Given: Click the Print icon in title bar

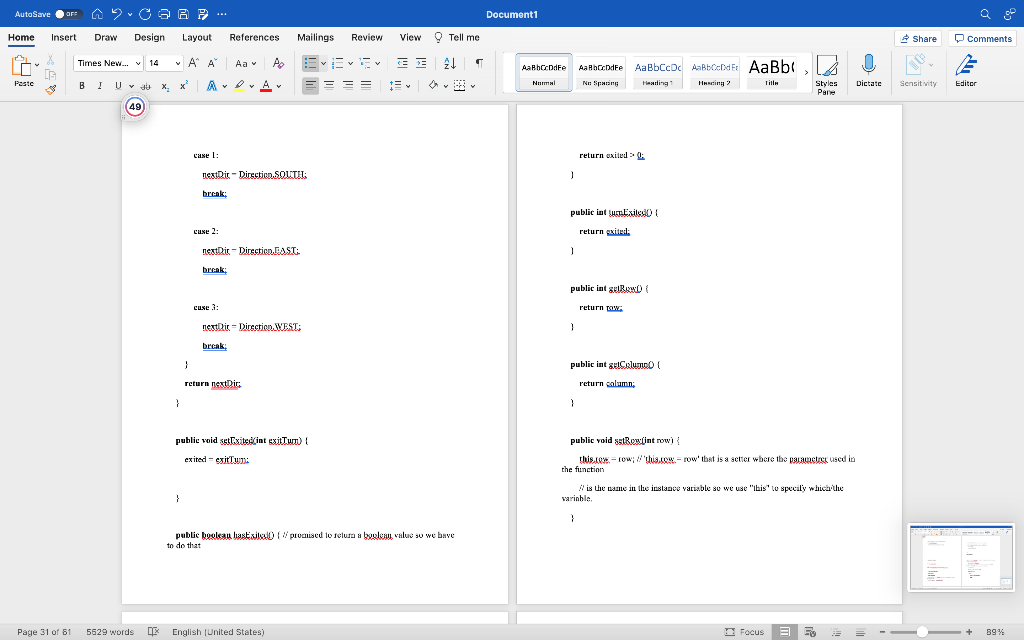Looking at the screenshot, I should coord(164,14).
